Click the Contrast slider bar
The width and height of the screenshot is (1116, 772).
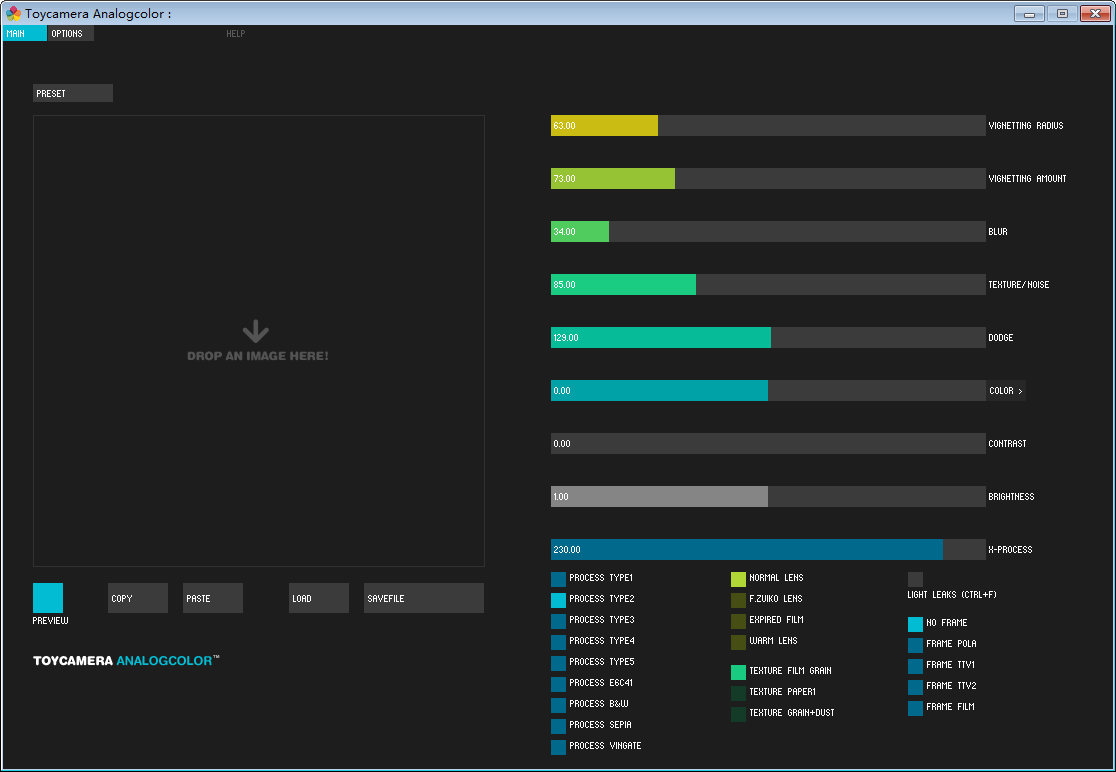point(768,444)
